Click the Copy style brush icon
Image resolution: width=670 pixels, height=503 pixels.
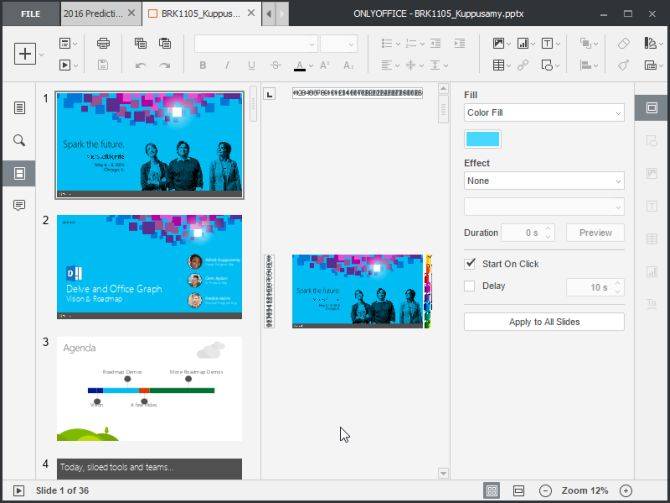coord(623,65)
